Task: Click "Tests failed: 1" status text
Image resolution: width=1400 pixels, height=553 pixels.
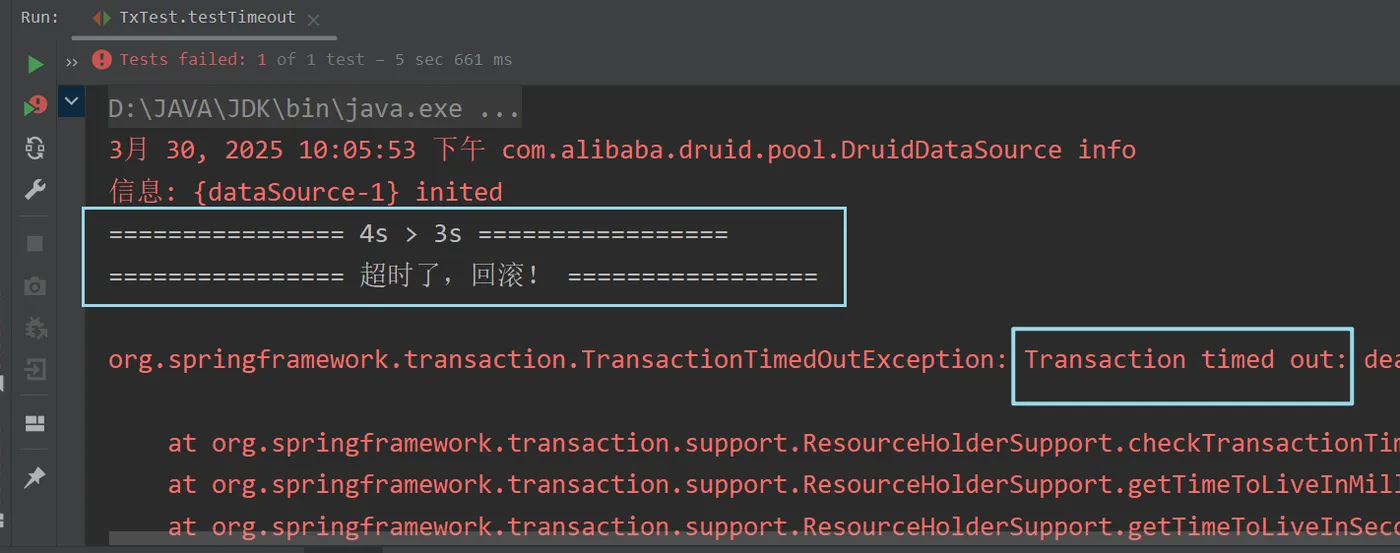Action: (192, 60)
